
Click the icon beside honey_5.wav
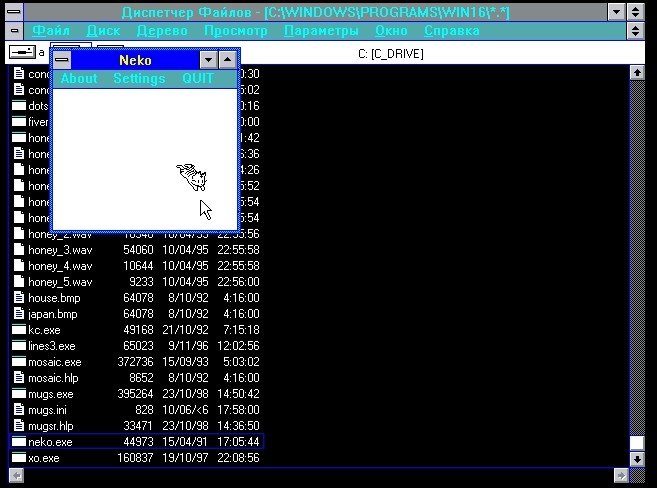(19, 281)
